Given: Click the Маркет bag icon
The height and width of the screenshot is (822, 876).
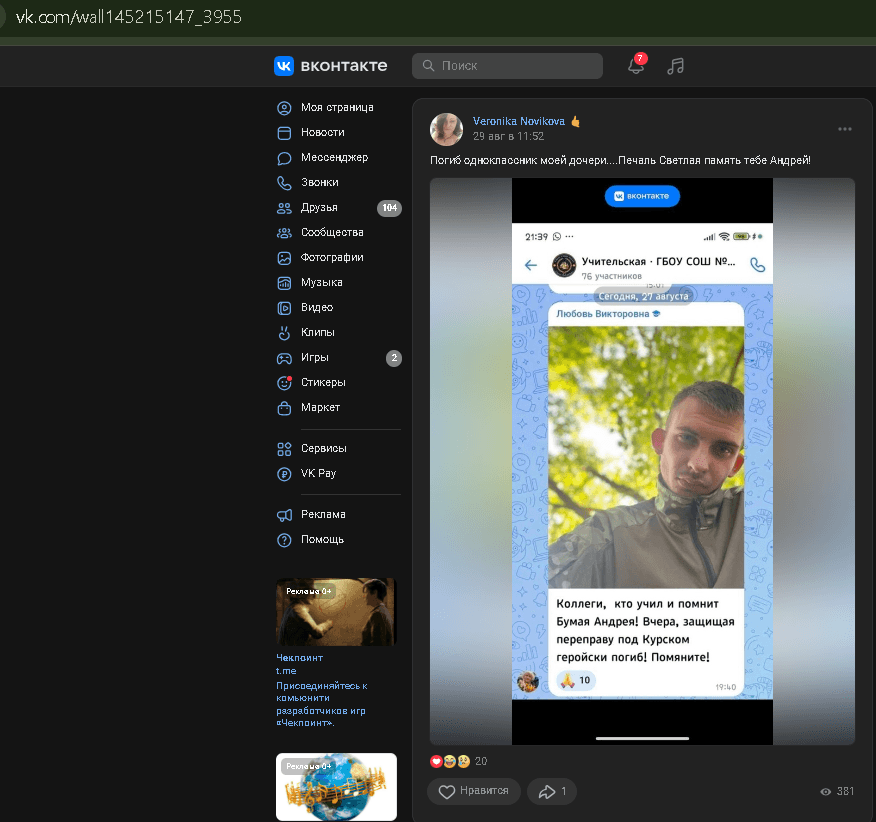Looking at the screenshot, I should point(284,408).
